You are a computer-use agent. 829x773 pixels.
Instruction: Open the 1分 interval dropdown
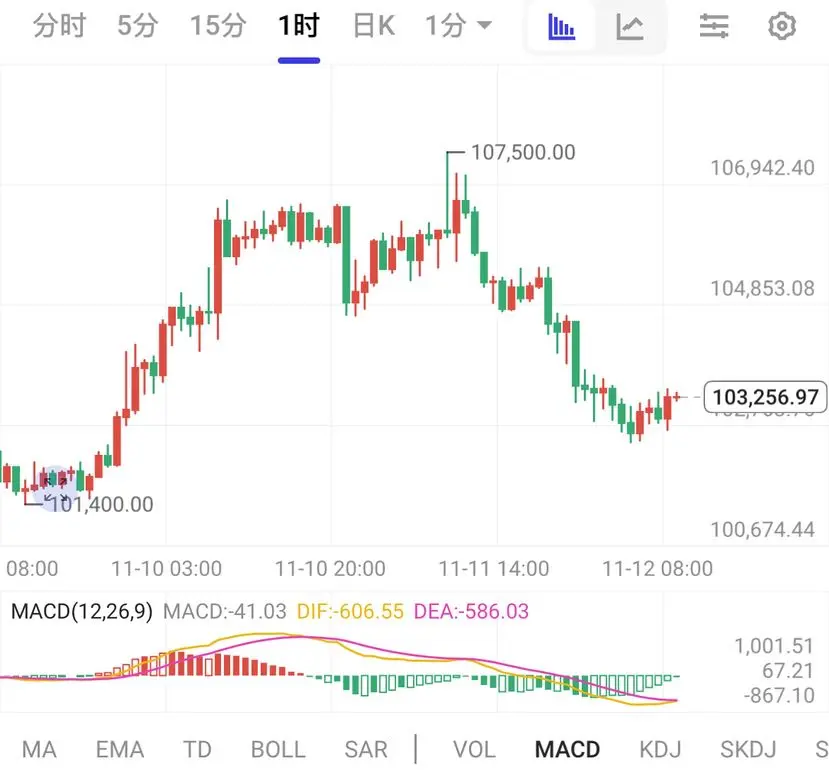click(458, 25)
